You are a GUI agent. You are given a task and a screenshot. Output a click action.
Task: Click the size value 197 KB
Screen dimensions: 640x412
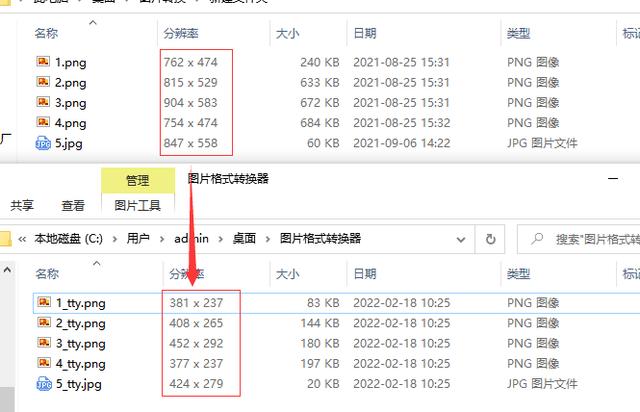(x=320, y=363)
